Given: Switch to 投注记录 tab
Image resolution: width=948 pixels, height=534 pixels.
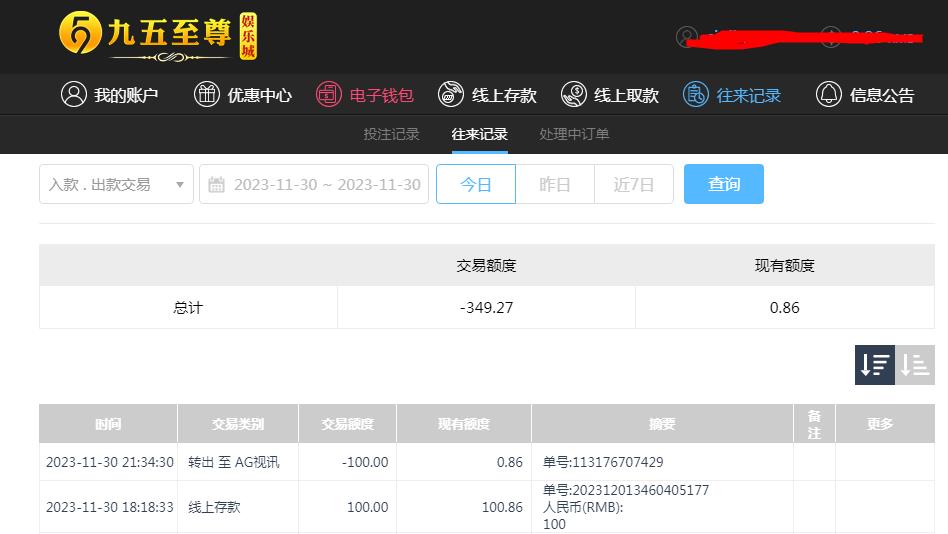Looking at the screenshot, I should [391, 134].
